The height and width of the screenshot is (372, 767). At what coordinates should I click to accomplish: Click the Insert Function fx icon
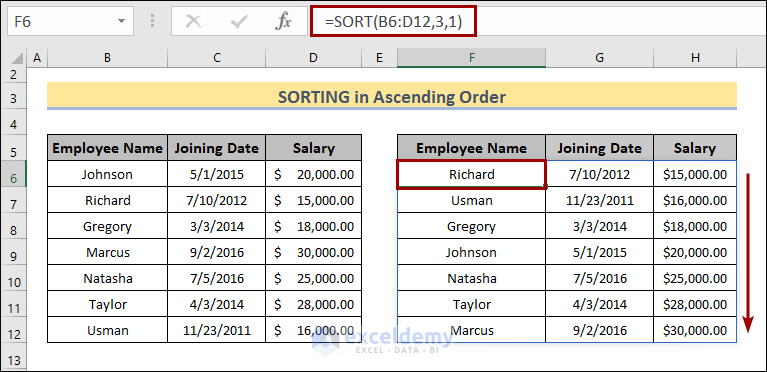pyautogui.click(x=283, y=22)
